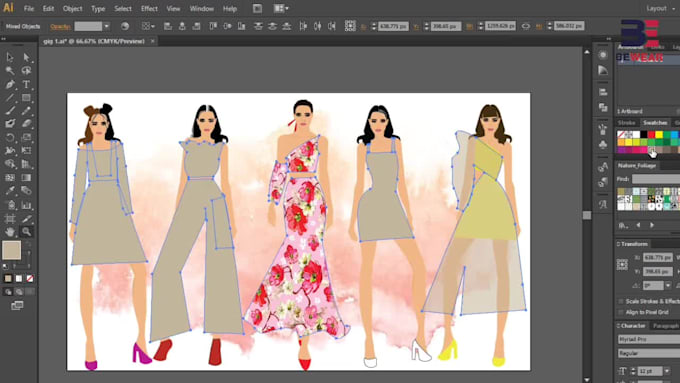Open the Regular font style dropdown
The width and height of the screenshot is (680, 383).
click(648, 354)
